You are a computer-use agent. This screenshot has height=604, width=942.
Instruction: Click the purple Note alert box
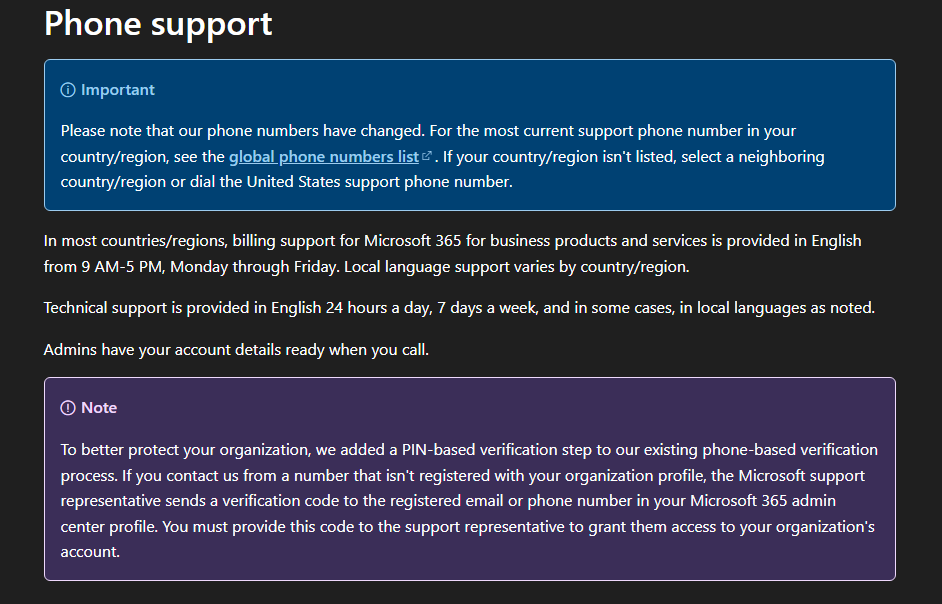tap(470, 479)
